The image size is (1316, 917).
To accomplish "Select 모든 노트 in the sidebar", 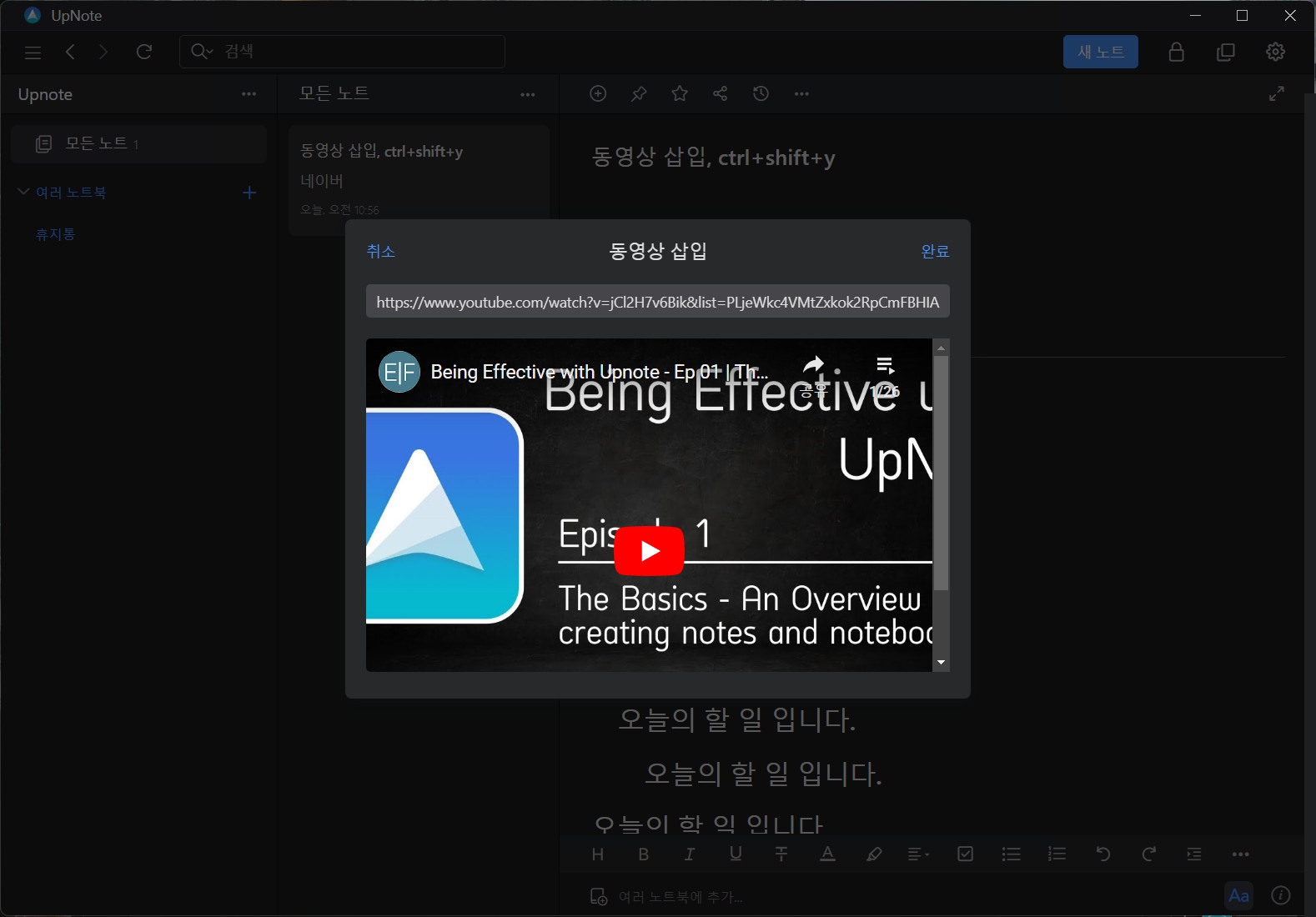I will [139, 144].
